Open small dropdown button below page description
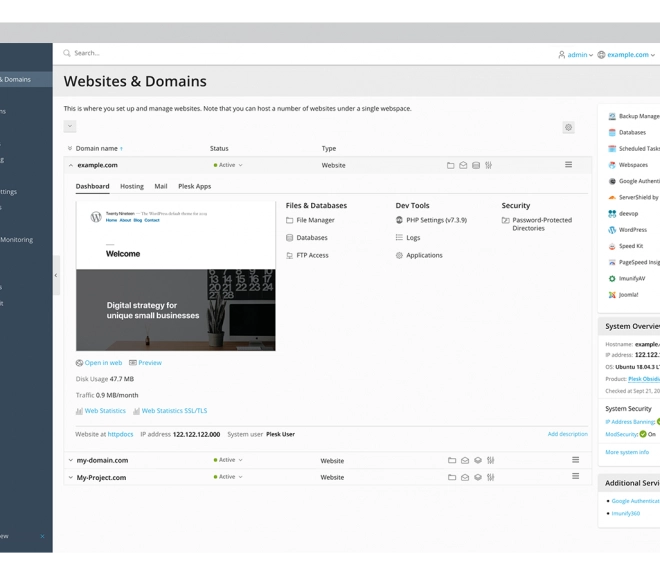The height and width of the screenshot is (577, 660). pyautogui.click(x=70, y=126)
